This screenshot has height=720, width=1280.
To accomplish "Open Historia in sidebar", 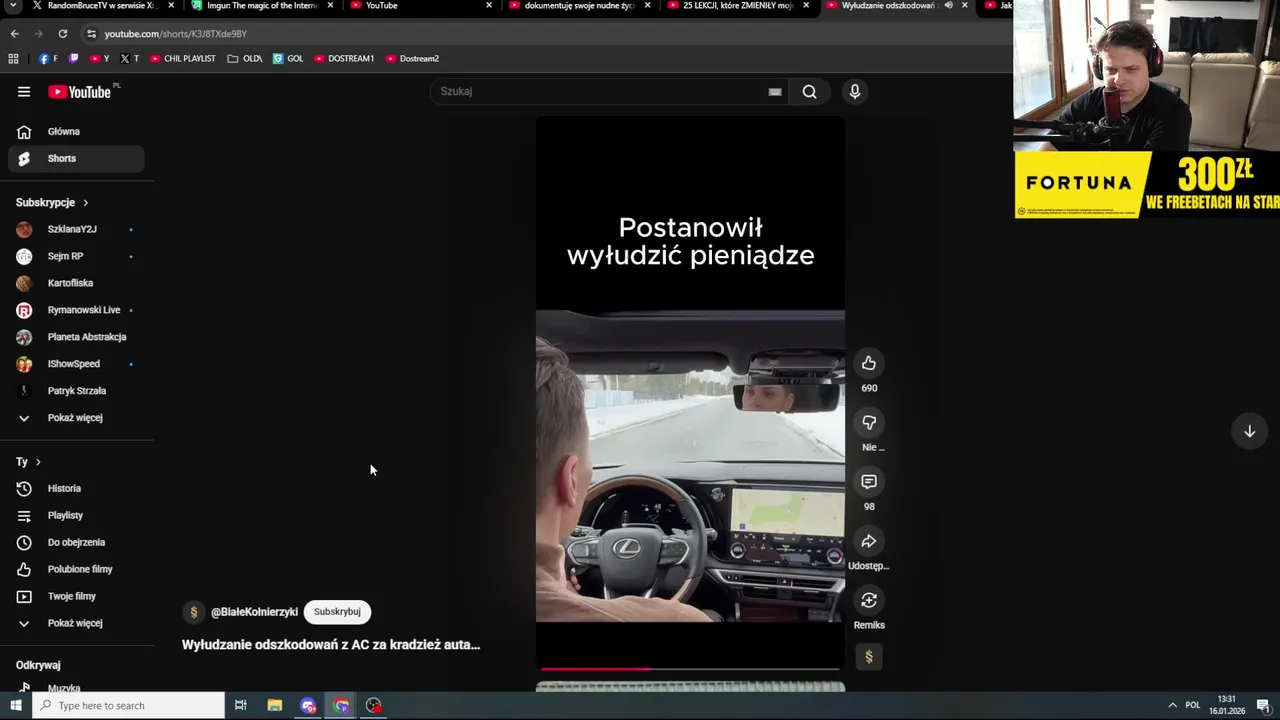I will [x=76, y=489].
